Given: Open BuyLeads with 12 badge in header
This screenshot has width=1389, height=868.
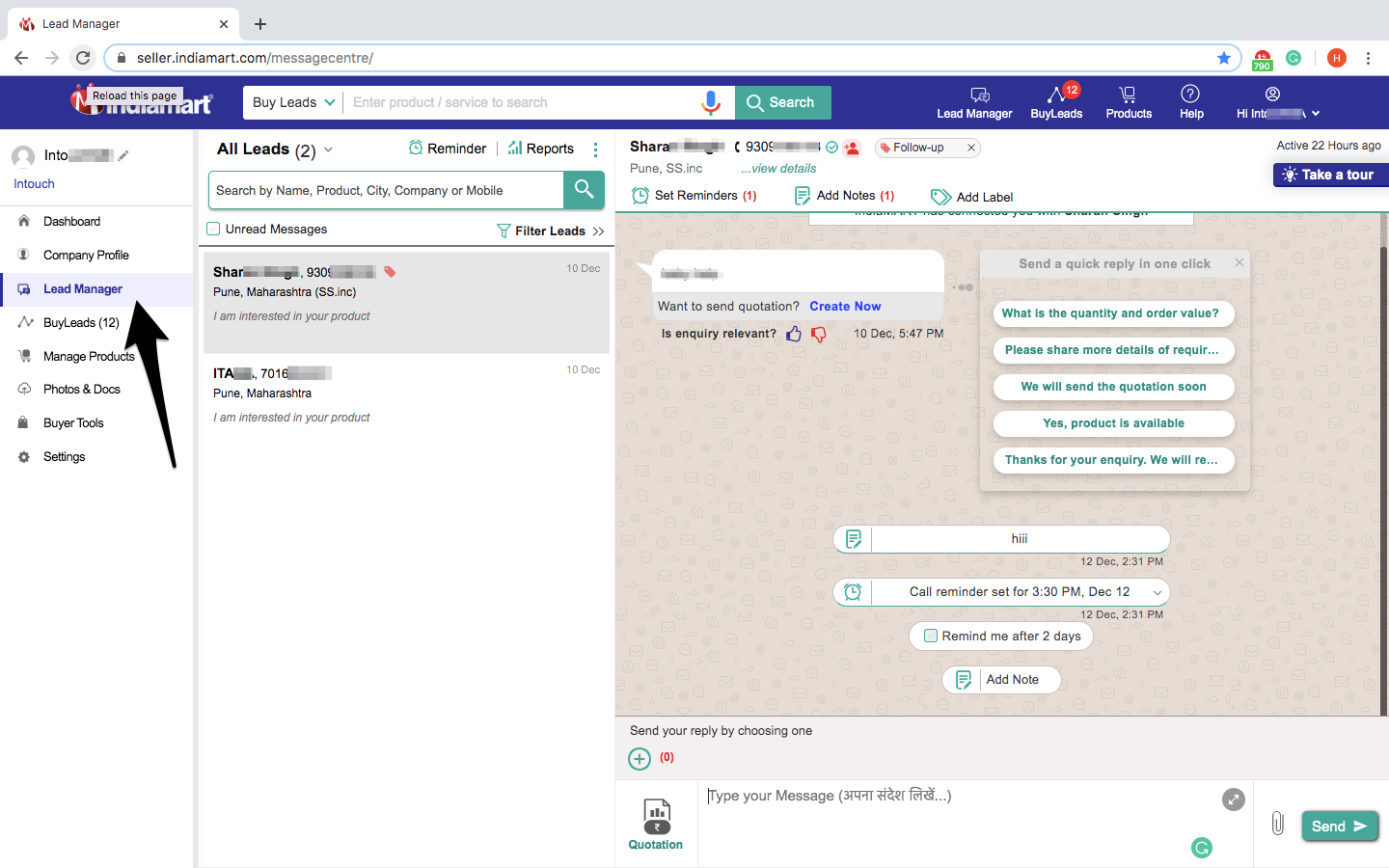Looking at the screenshot, I should [1056, 103].
